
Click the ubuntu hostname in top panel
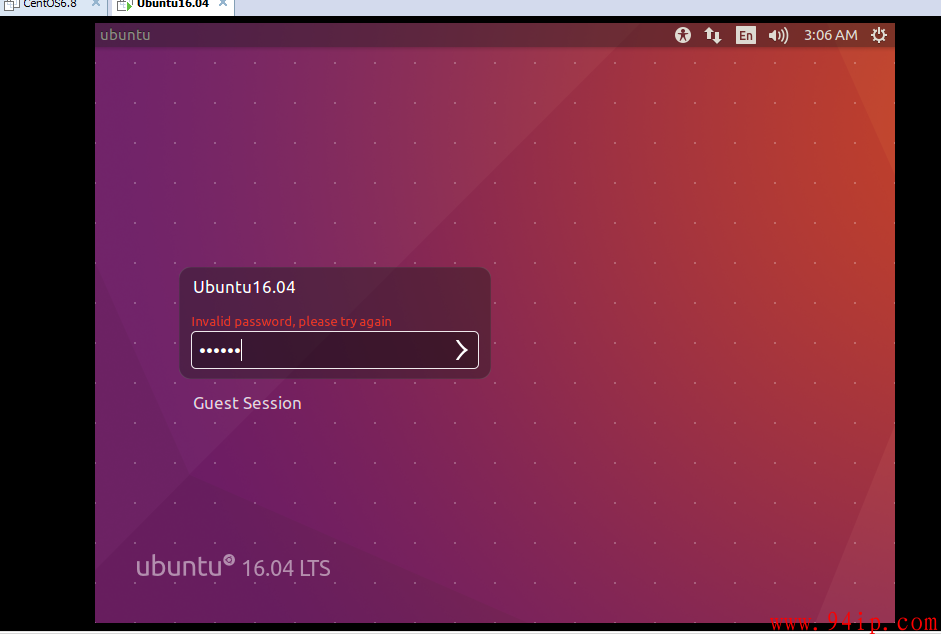coord(125,35)
